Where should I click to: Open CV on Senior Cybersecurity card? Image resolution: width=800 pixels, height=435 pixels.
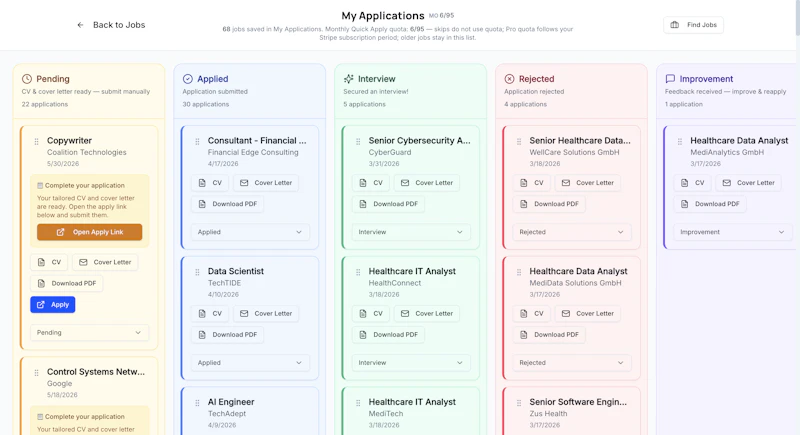[x=371, y=183]
